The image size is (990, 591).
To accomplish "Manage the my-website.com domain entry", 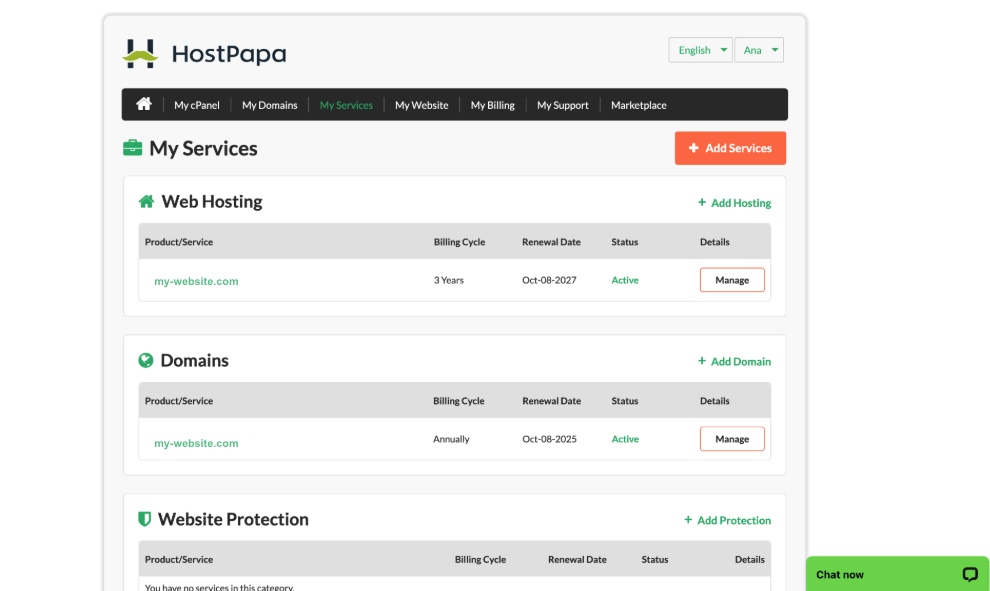I will pos(732,439).
